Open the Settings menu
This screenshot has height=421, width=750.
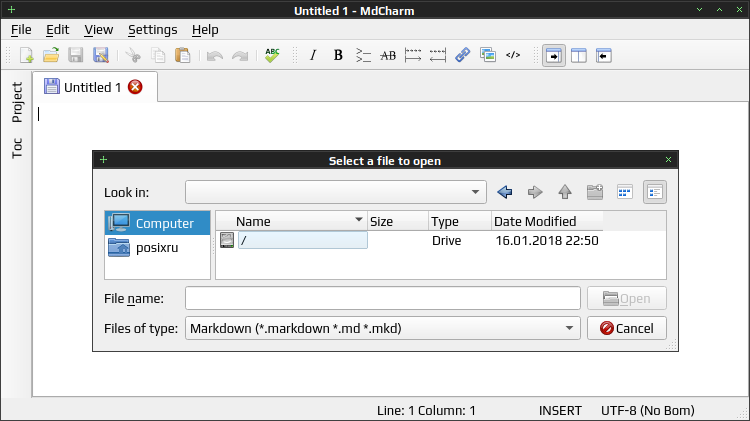tap(153, 30)
